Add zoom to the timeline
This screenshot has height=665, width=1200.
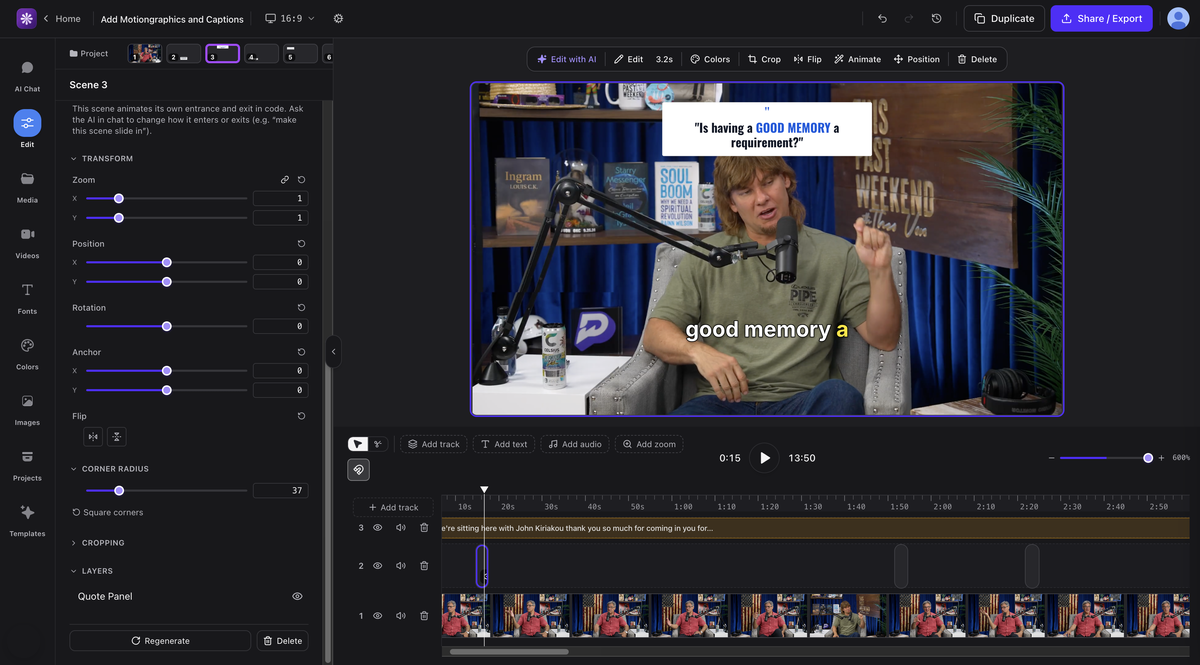[x=649, y=444]
